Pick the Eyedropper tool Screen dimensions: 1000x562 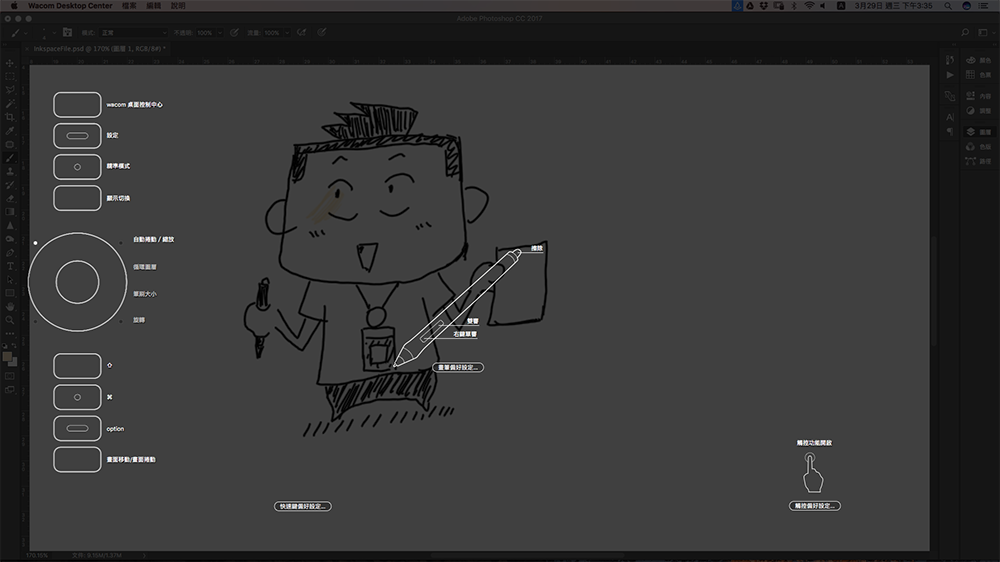[x=10, y=130]
